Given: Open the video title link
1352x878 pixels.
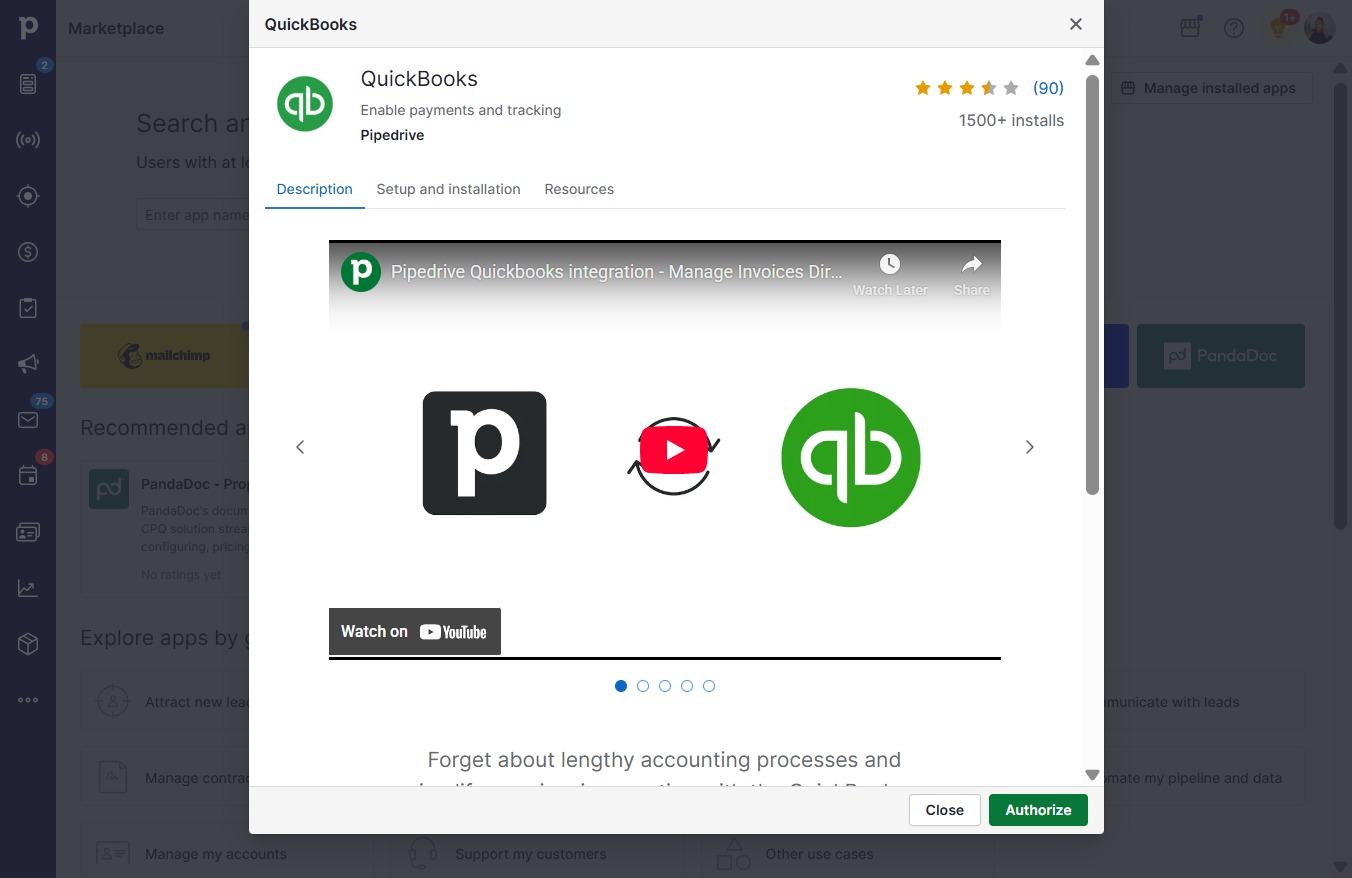Looking at the screenshot, I should [617, 271].
